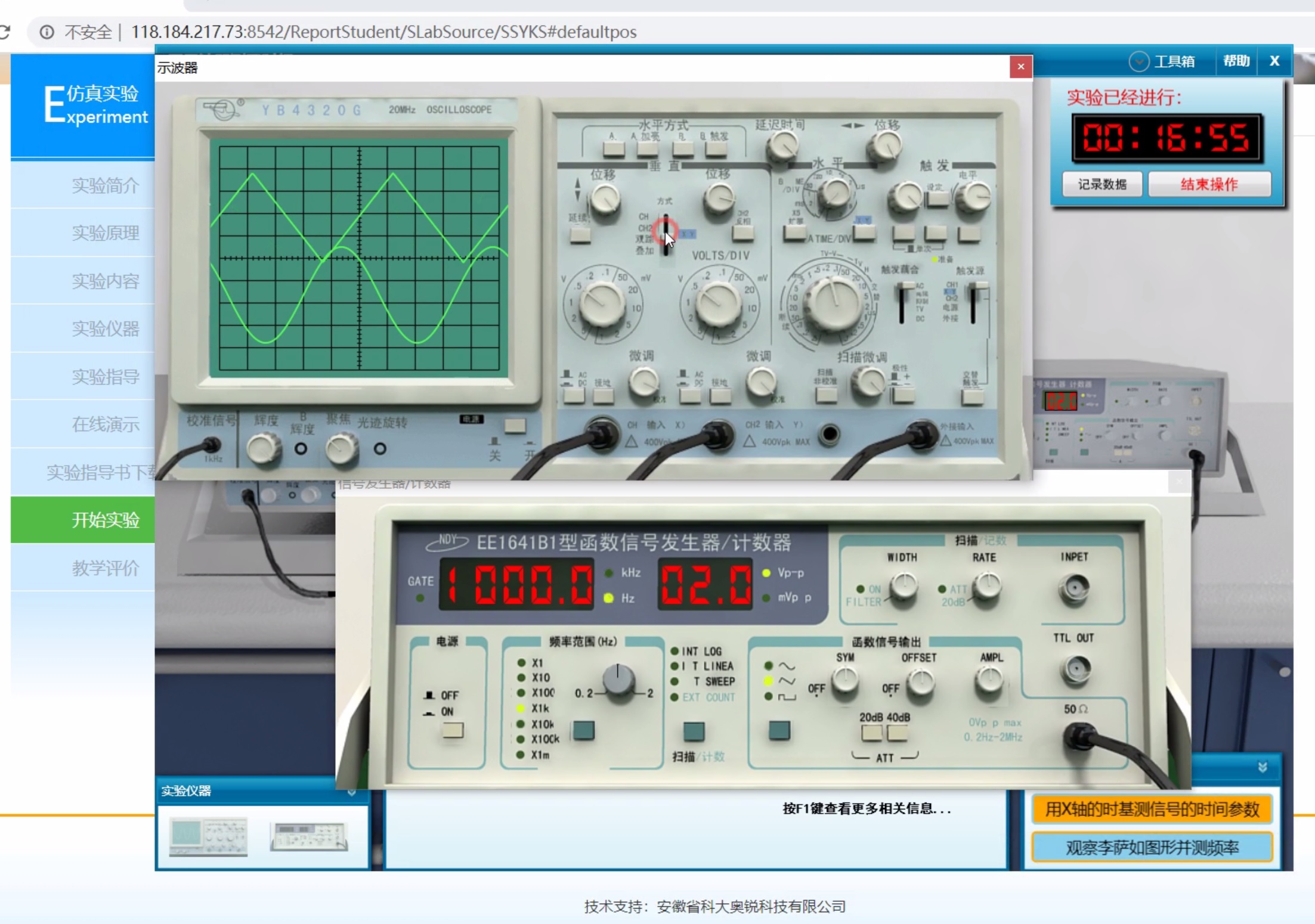
Task: Click the 记录数据 button
Action: (1101, 184)
